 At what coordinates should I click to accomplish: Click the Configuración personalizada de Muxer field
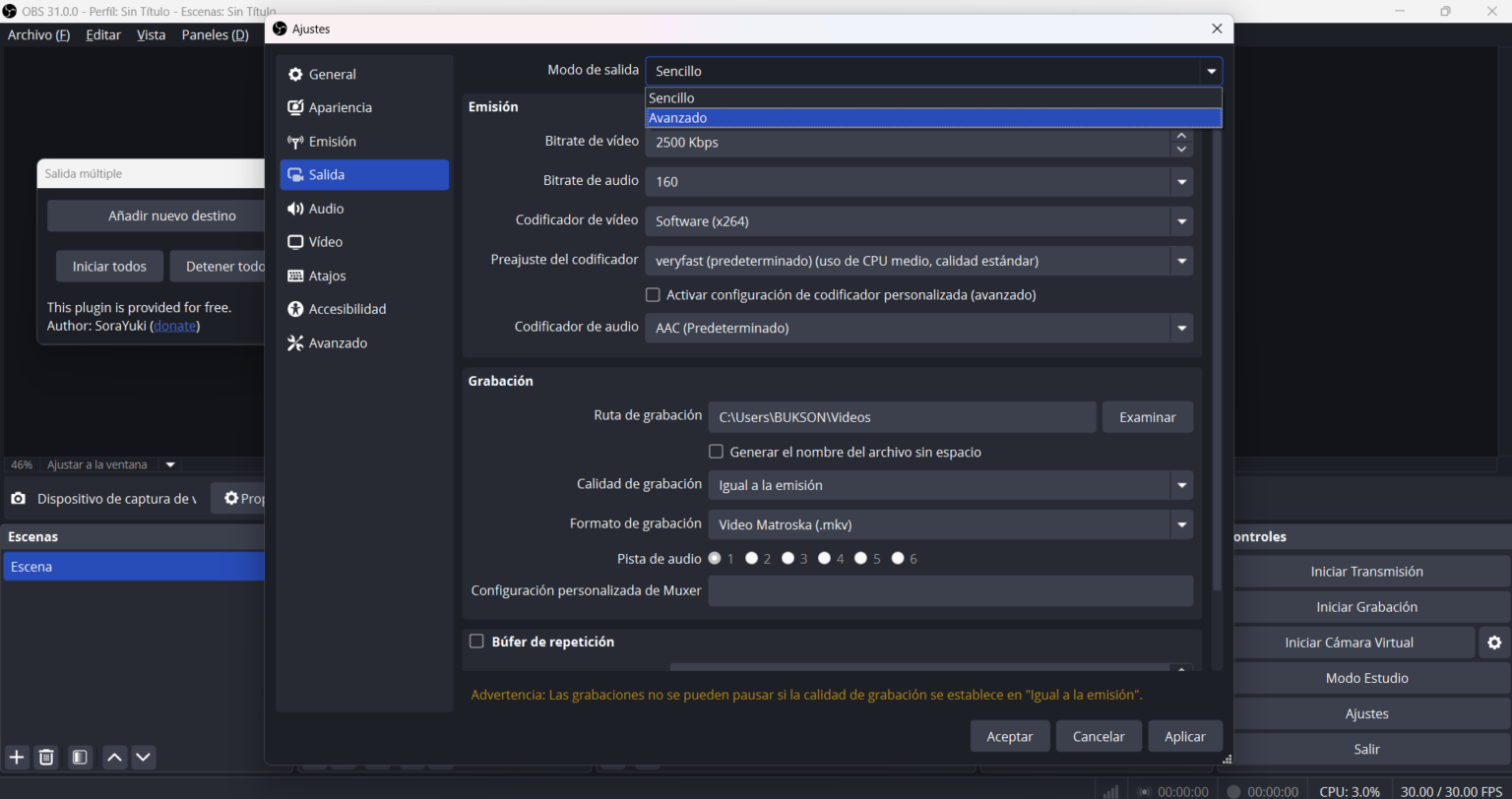pos(950,591)
